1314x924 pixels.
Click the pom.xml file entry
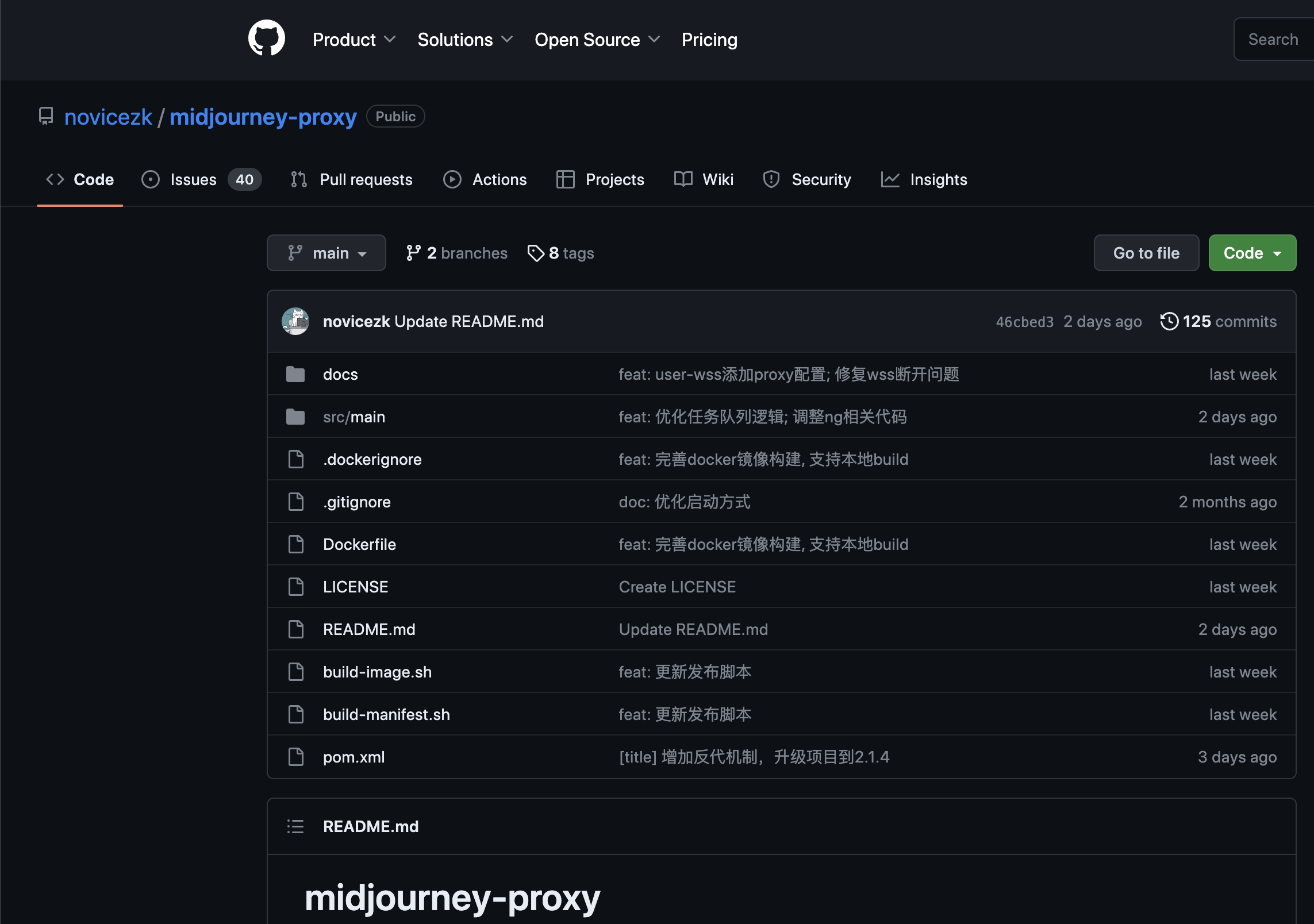(x=353, y=756)
